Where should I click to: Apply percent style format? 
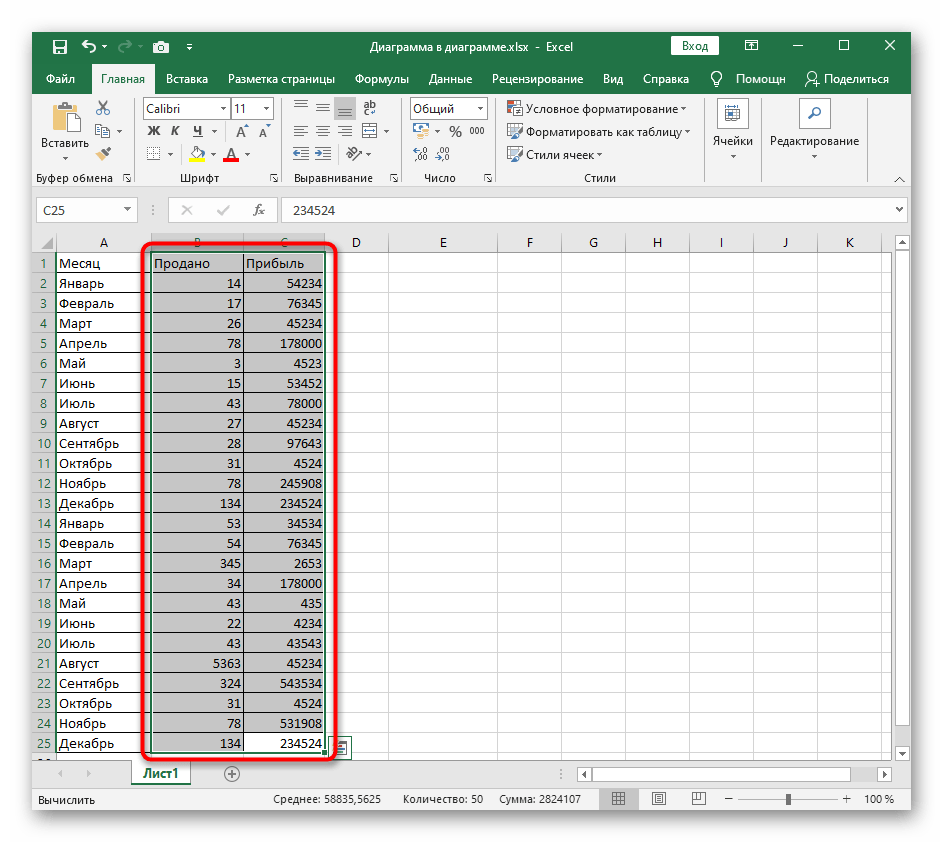pos(455,131)
